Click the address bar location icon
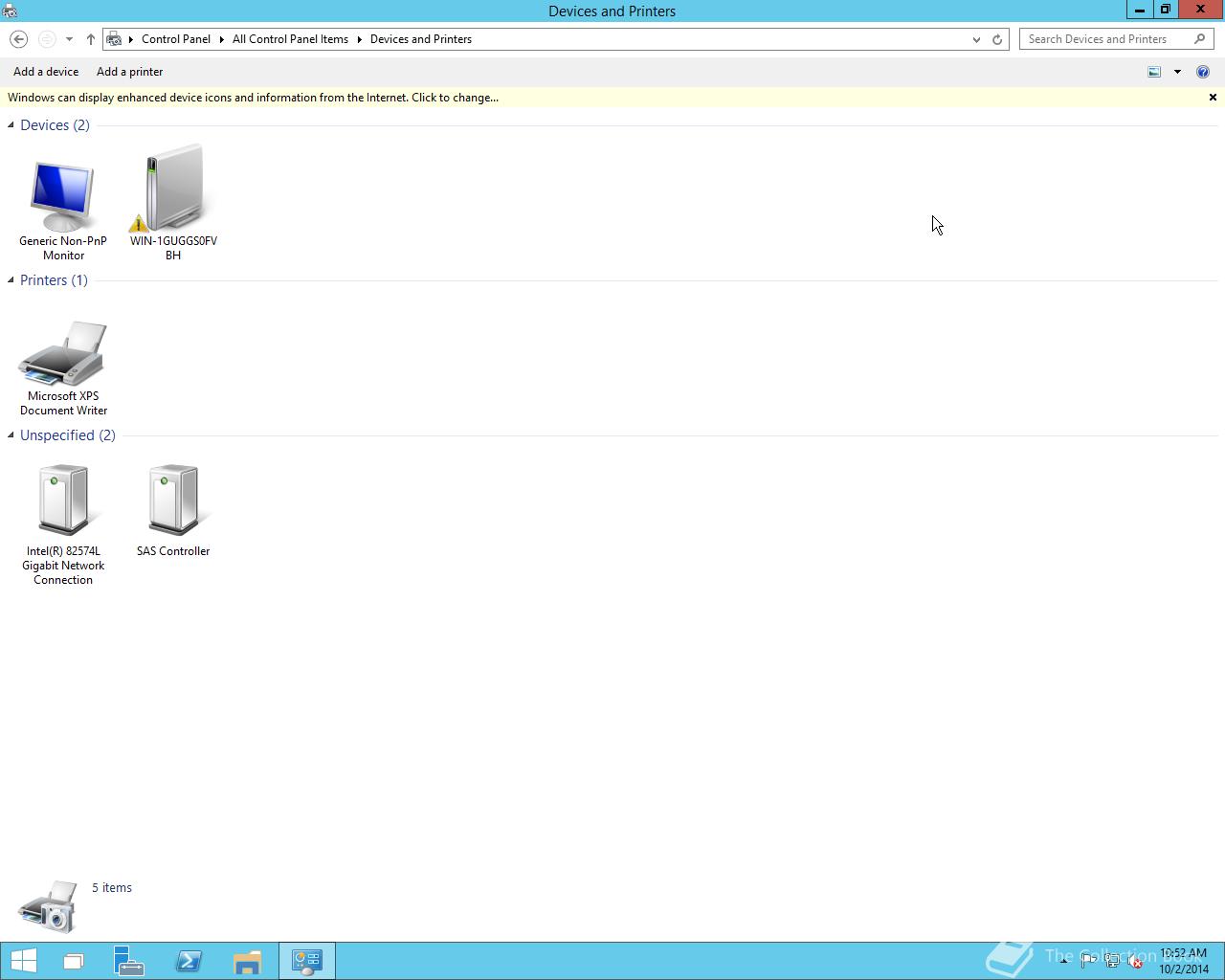The width and height of the screenshot is (1225, 980). click(114, 39)
